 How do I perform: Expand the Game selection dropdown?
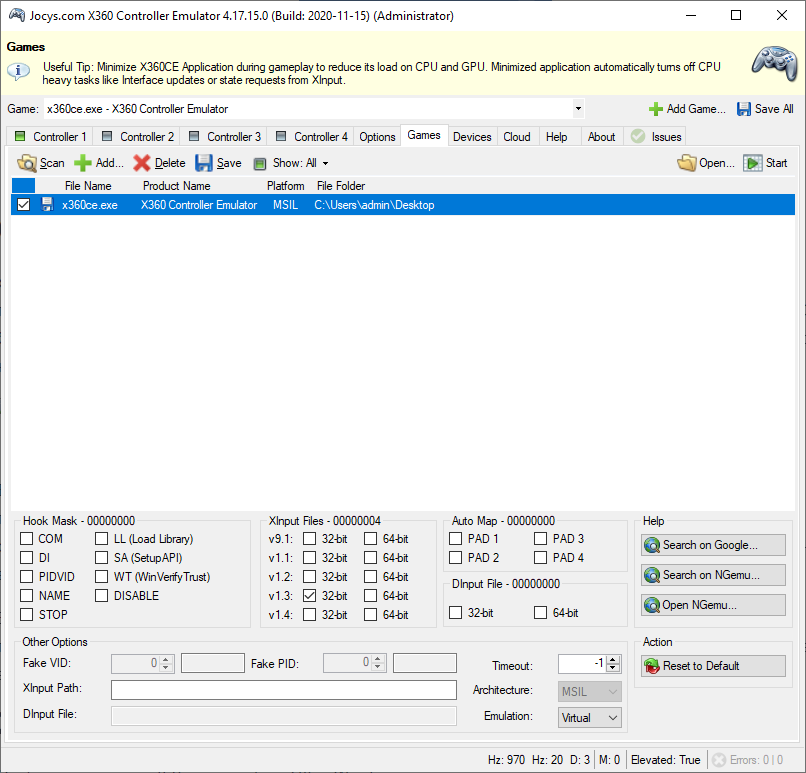tap(578, 109)
